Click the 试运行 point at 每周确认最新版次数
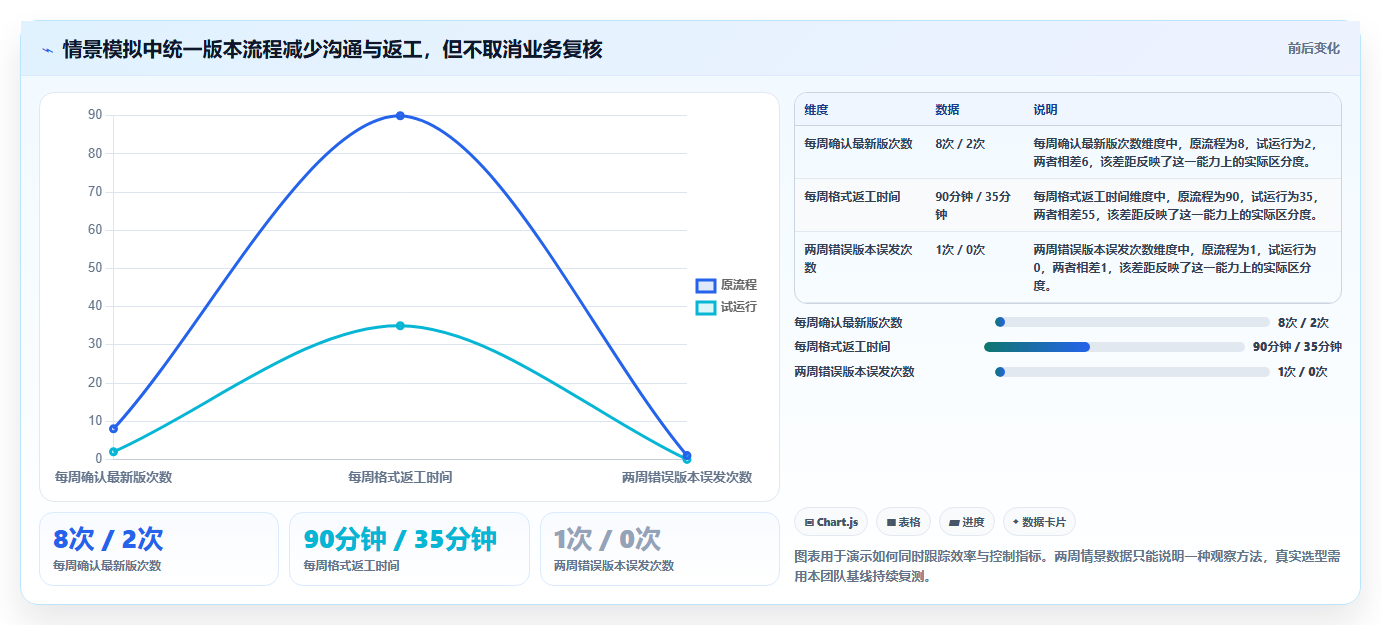Image resolution: width=1381 pixels, height=625 pixels. 113,452
